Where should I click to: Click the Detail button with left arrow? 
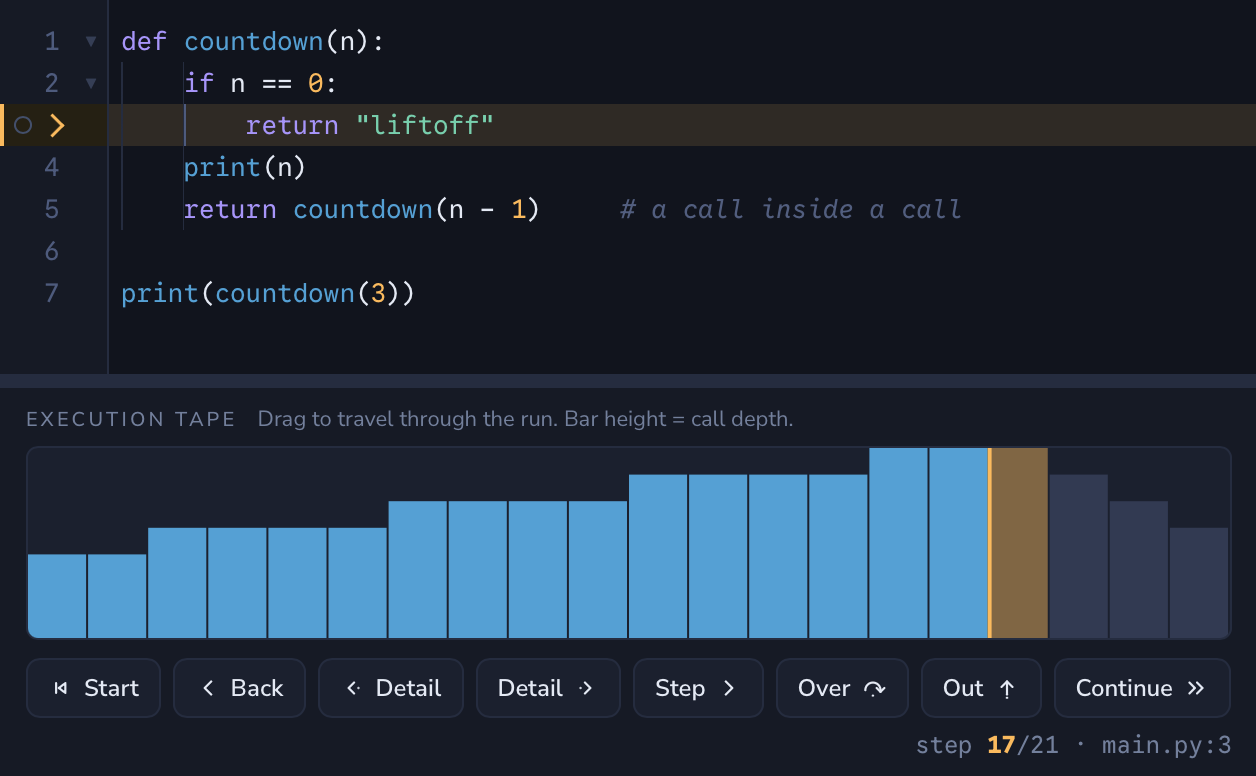click(391, 688)
